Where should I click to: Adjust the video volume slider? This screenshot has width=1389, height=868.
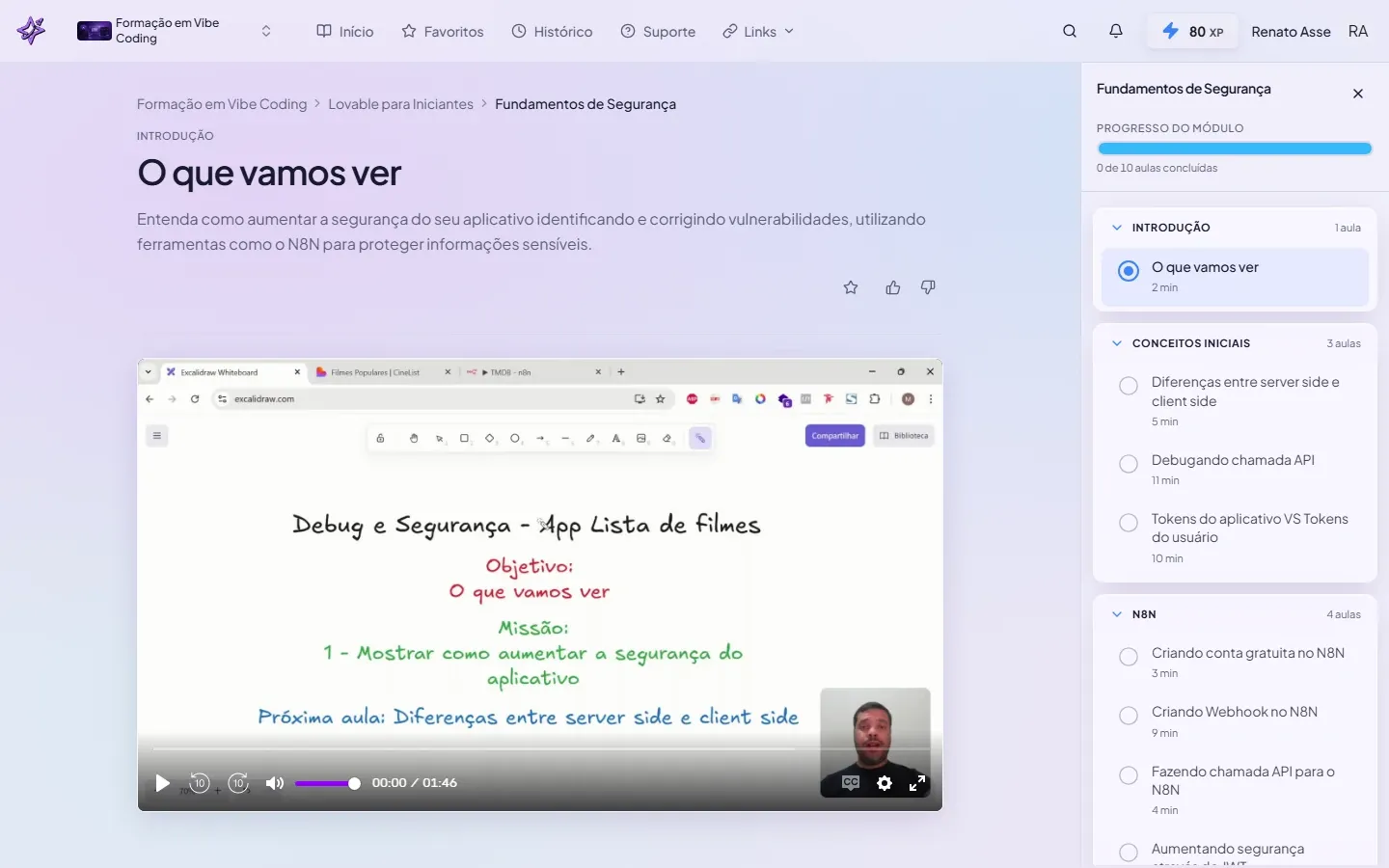point(328,783)
